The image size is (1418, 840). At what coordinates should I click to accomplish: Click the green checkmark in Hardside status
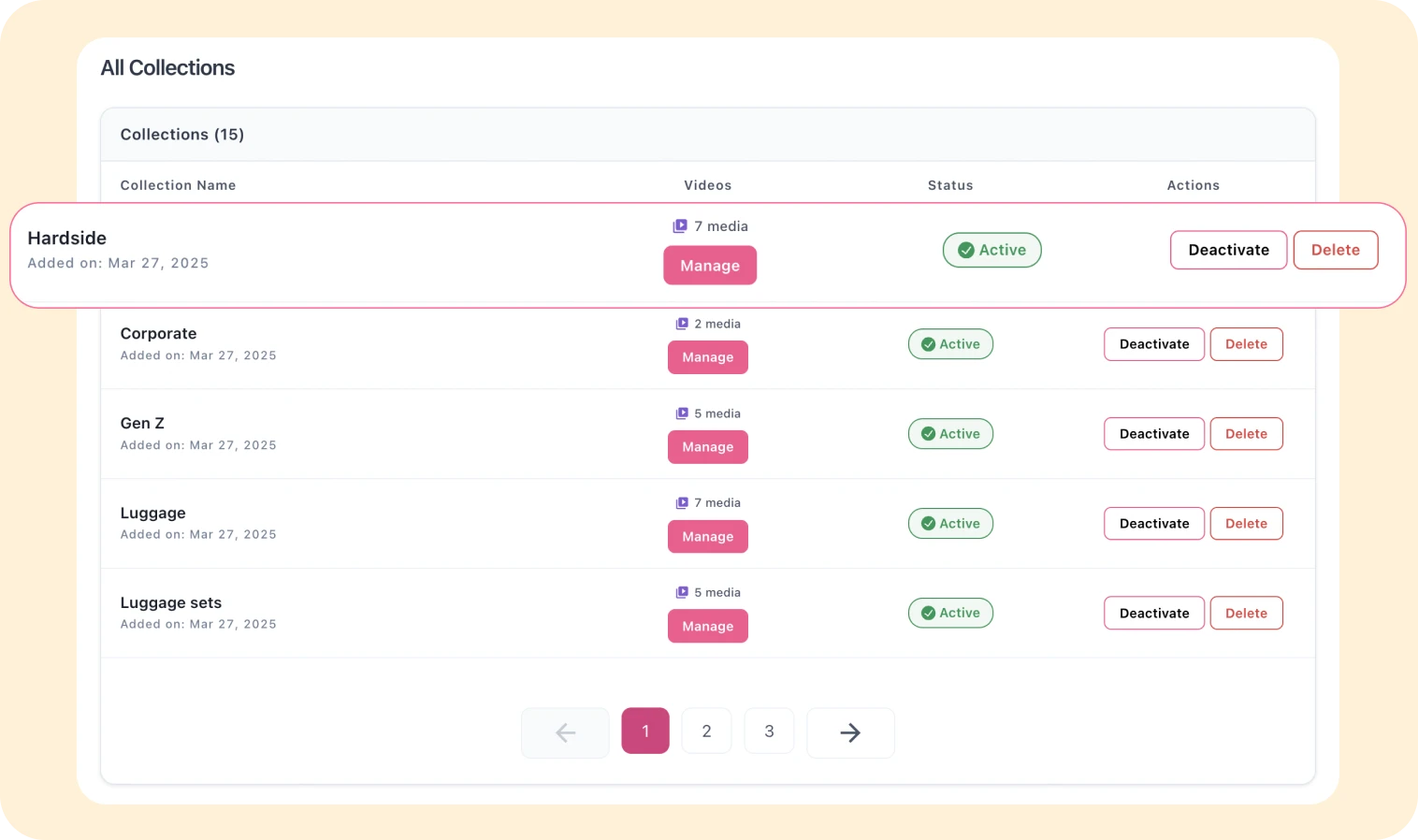pos(966,250)
